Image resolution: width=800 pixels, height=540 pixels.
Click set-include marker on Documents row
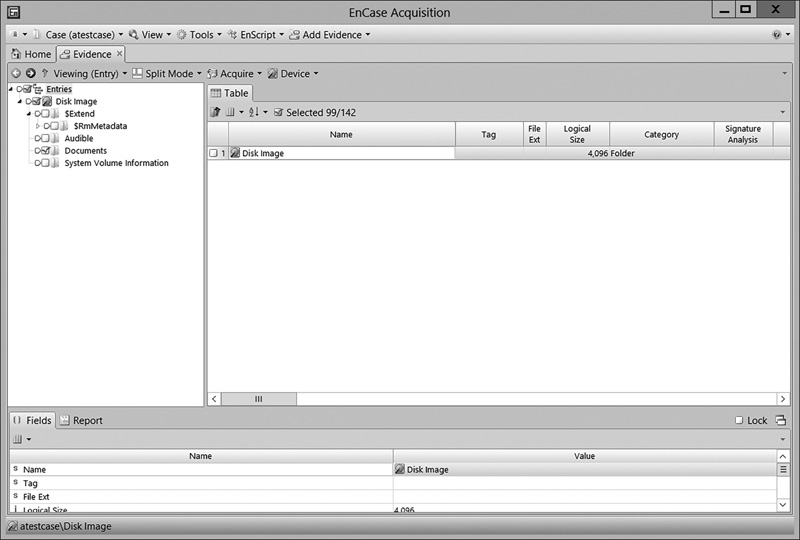click(38, 151)
